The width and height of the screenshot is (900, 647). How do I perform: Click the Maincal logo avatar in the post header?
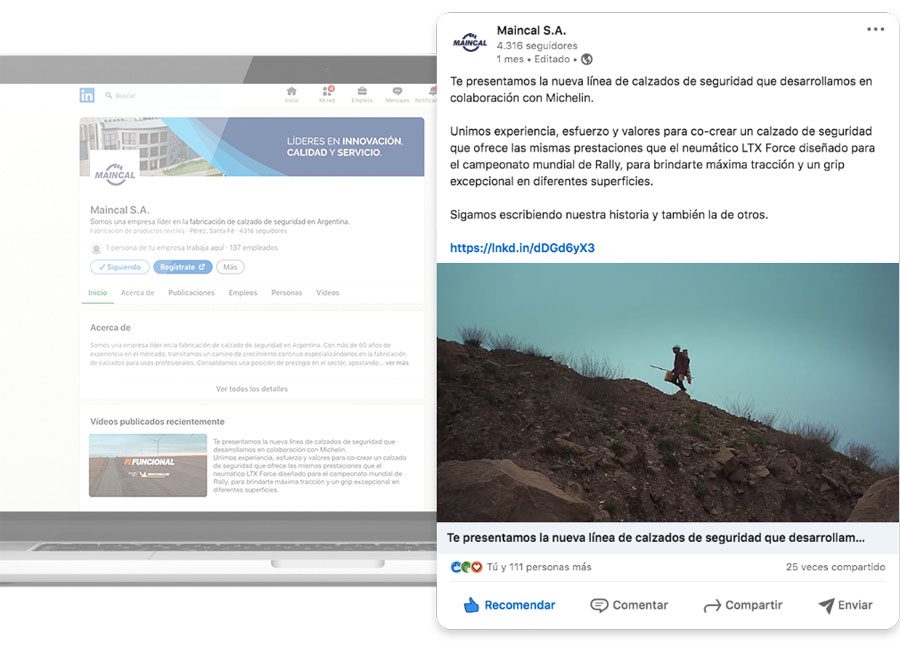(x=470, y=42)
